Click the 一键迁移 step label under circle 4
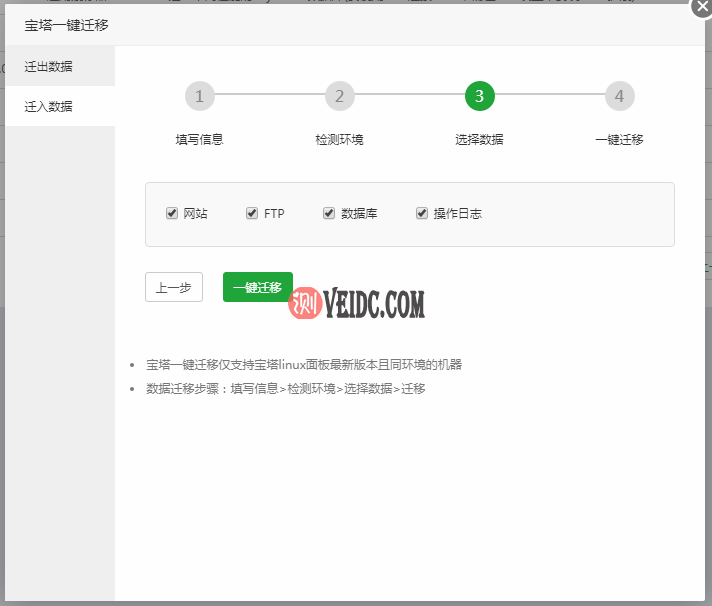The width and height of the screenshot is (712, 606). pos(619,139)
